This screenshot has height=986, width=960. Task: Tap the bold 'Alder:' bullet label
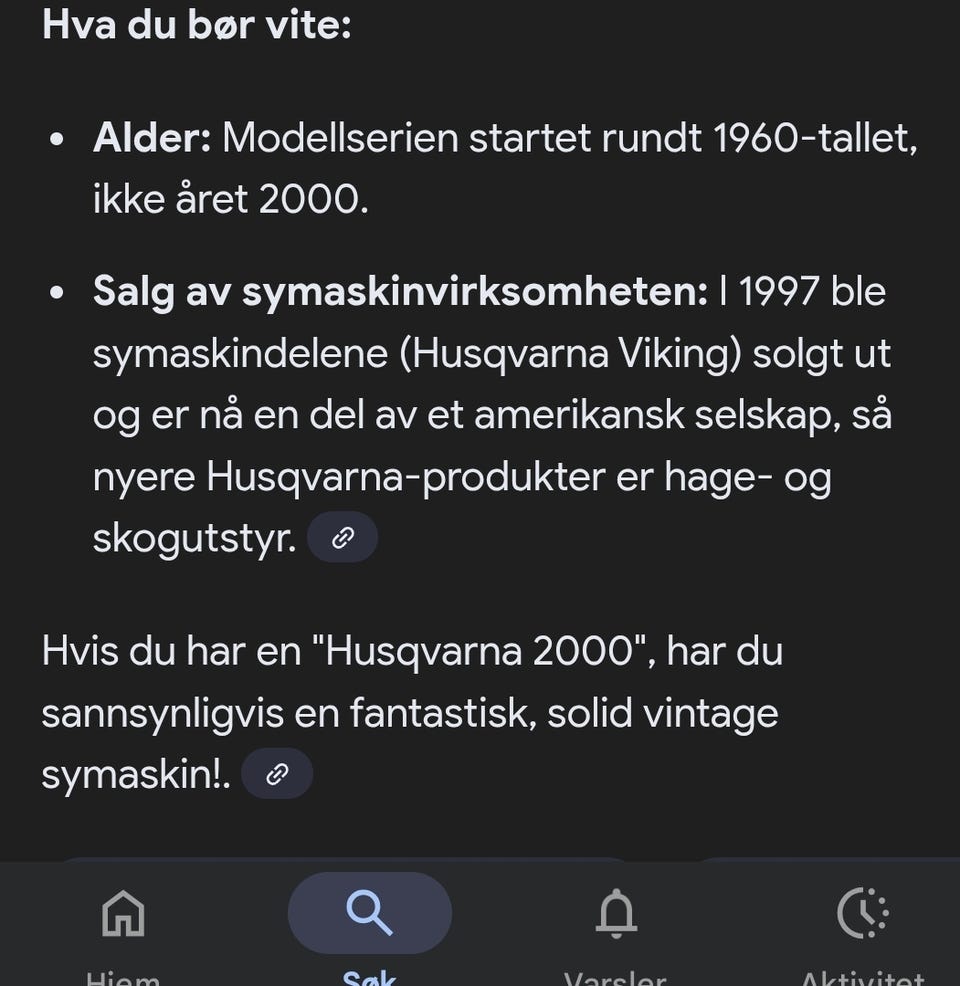(x=152, y=138)
